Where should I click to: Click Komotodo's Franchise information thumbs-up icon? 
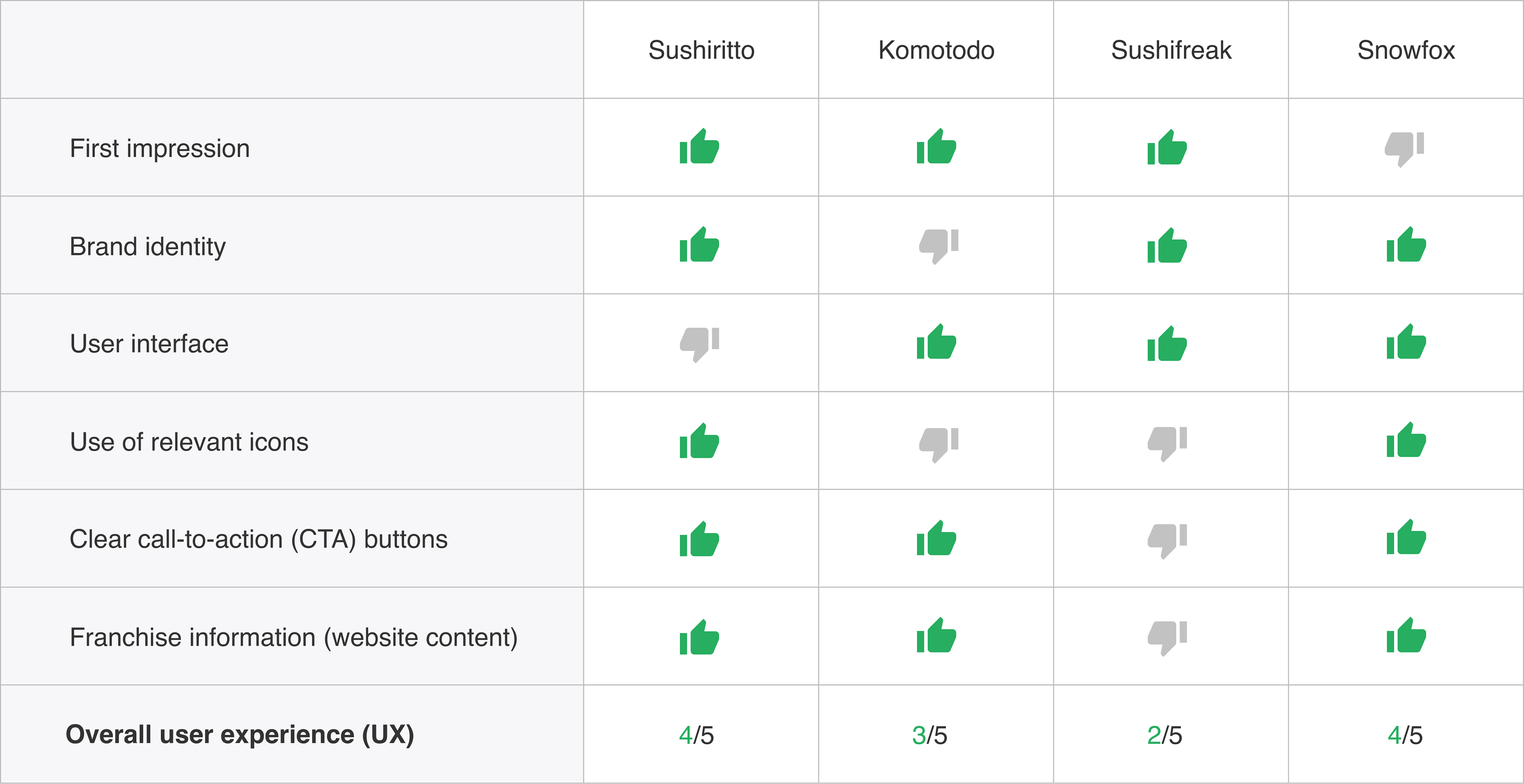[937, 635]
